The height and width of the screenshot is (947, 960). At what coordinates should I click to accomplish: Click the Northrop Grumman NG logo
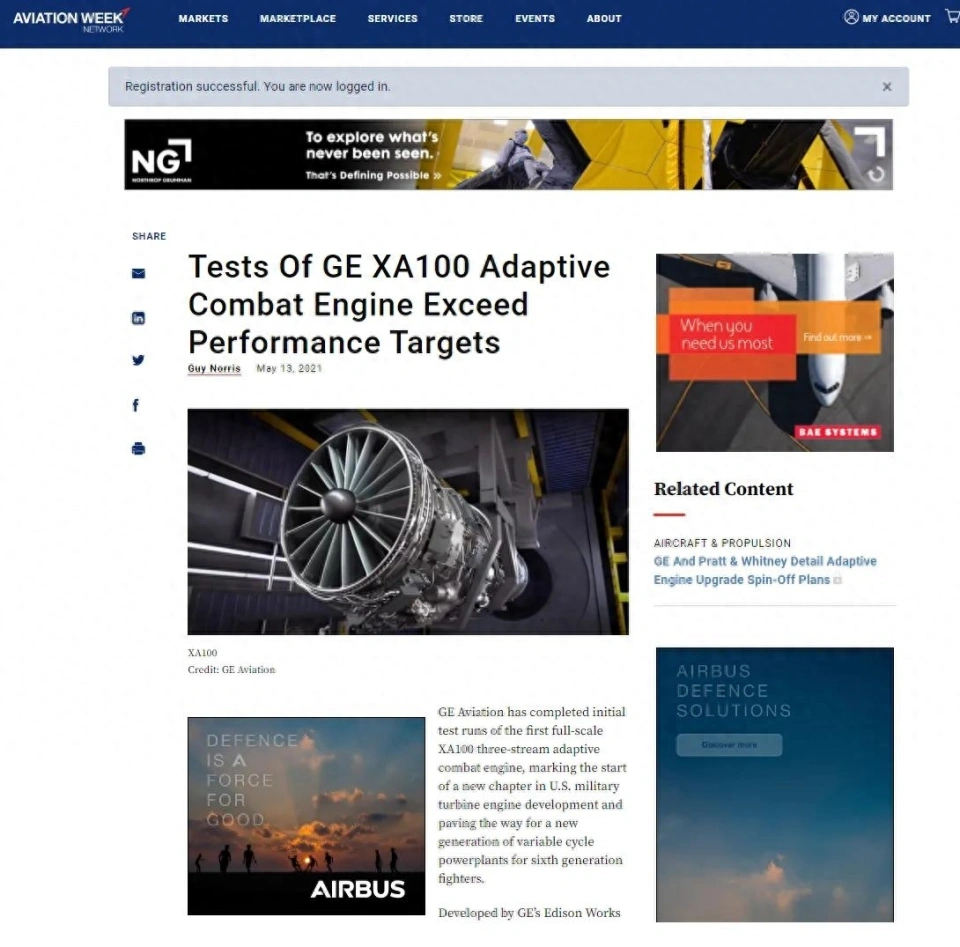tap(162, 160)
